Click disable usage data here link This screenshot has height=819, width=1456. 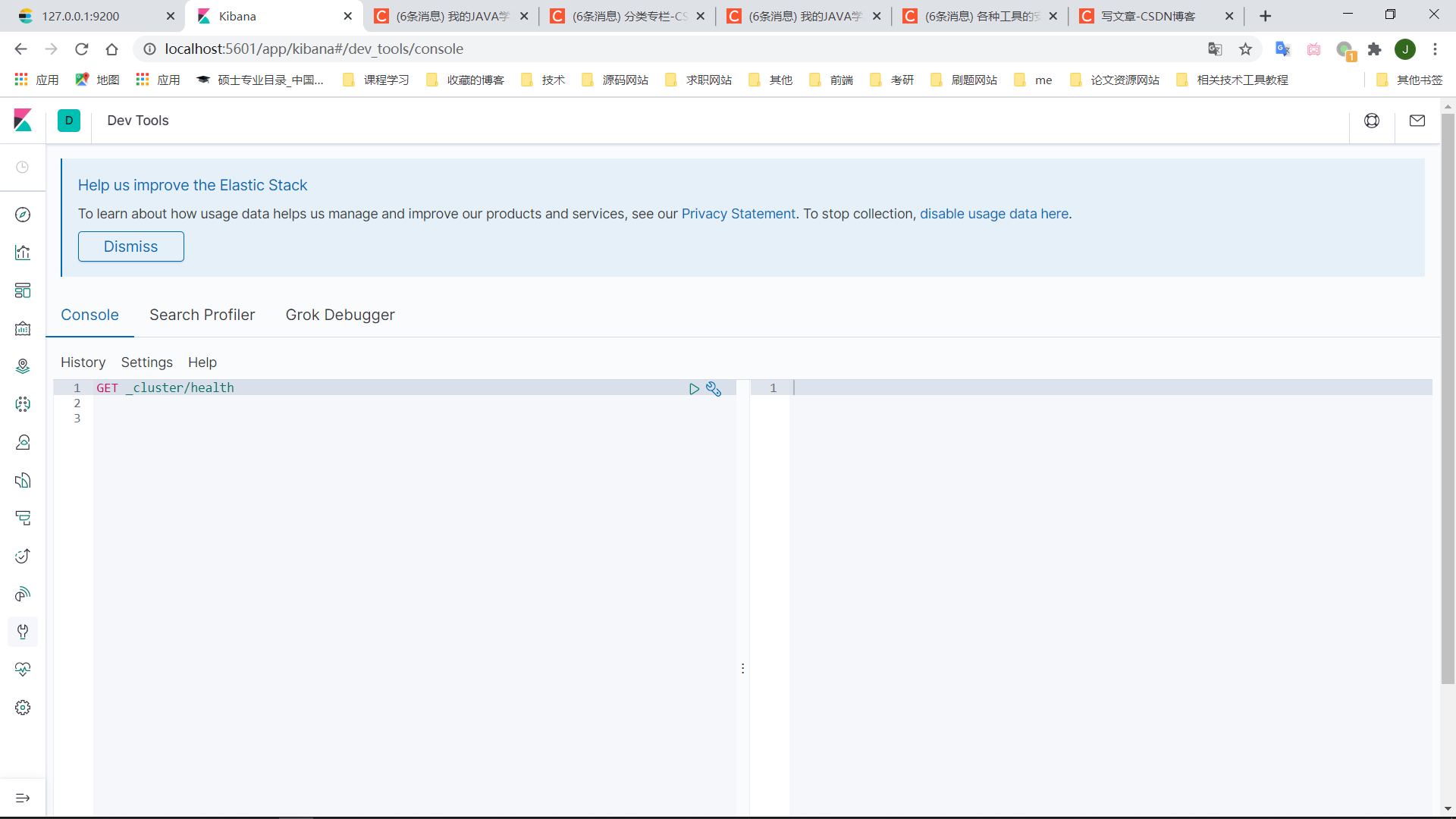point(994,214)
